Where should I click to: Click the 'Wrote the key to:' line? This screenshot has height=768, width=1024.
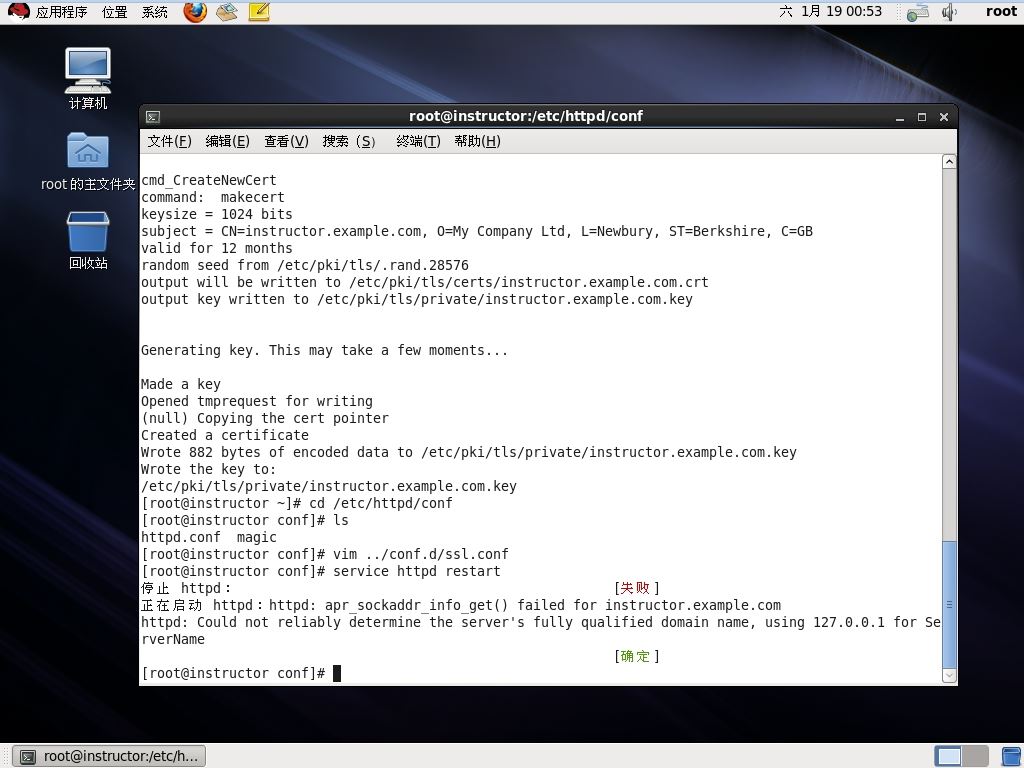(x=209, y=469)
